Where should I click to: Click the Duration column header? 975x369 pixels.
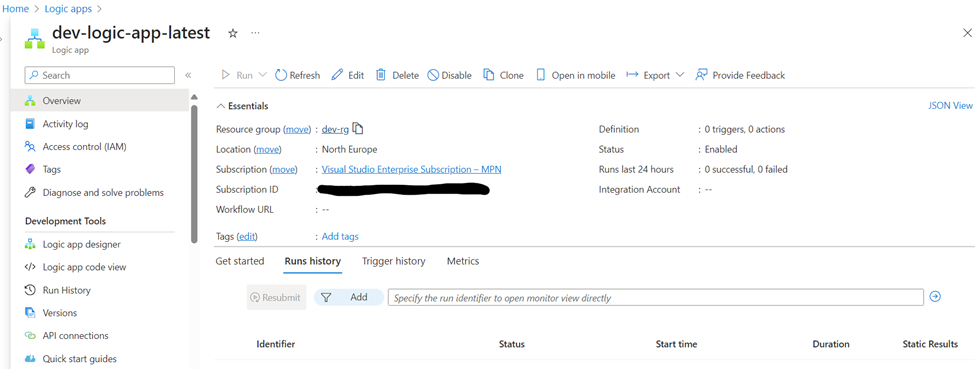point(831,344)
